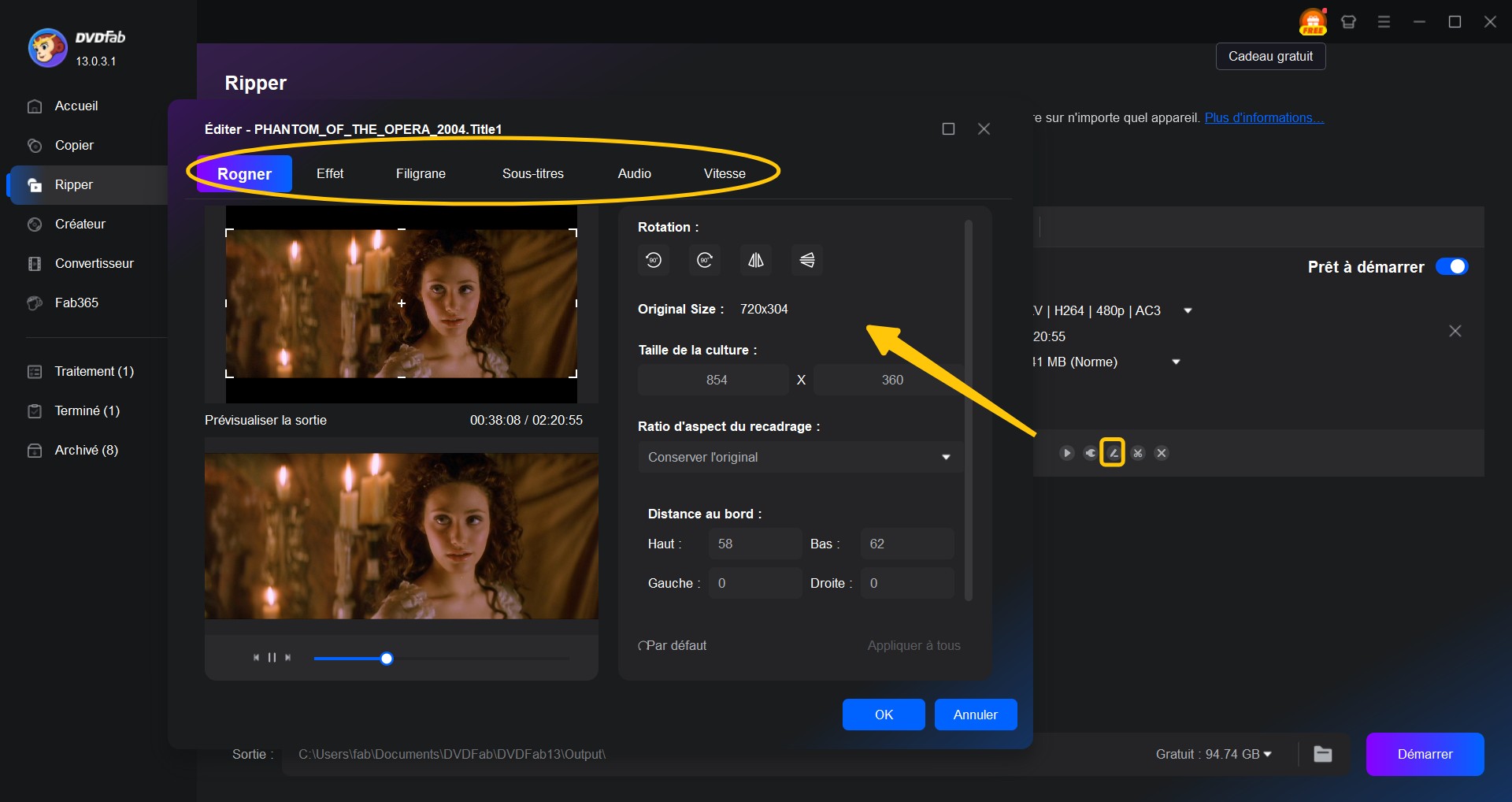The height and width of the screenshot is (802, 1512).
Task: Open the skin shirt icon in title bar
Action: click(x=1348, y=22)
